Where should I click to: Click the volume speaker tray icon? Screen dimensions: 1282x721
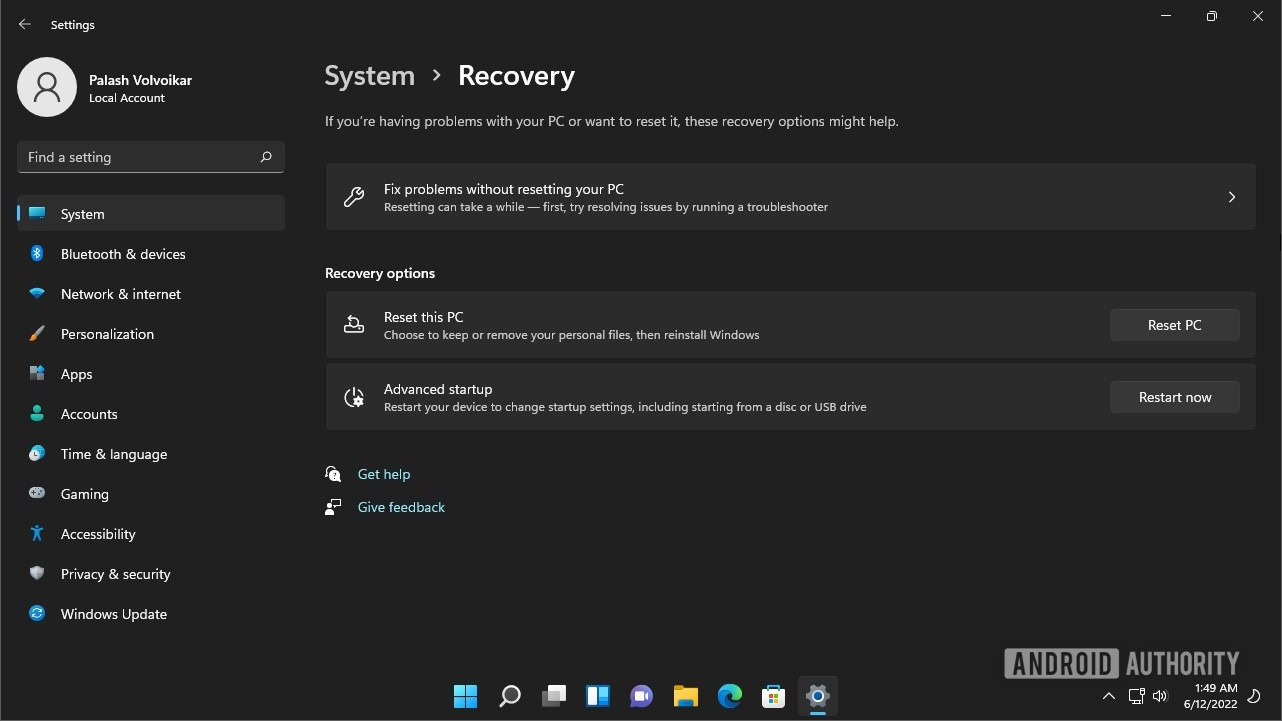click(1160, 696)
